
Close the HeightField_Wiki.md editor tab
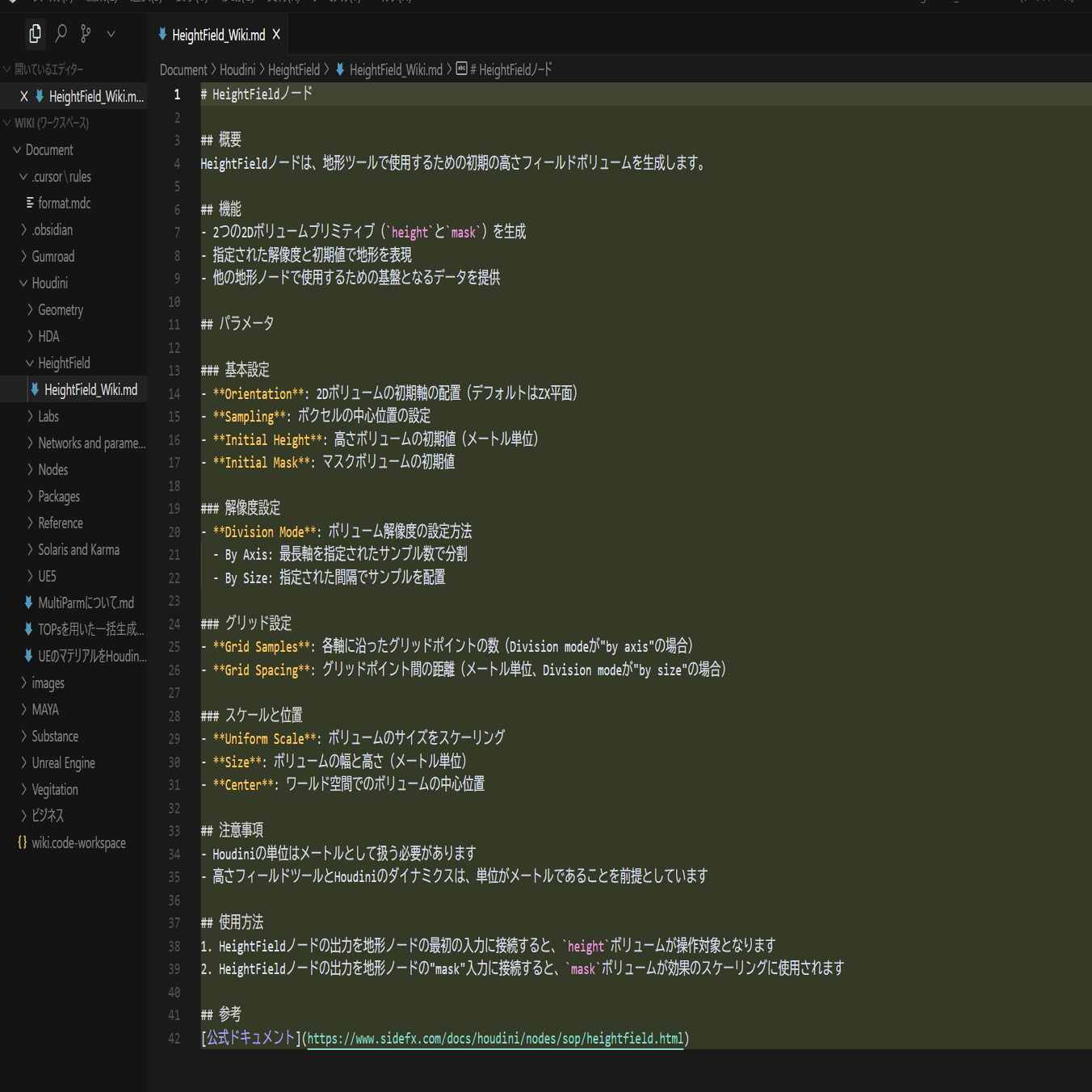276,35
